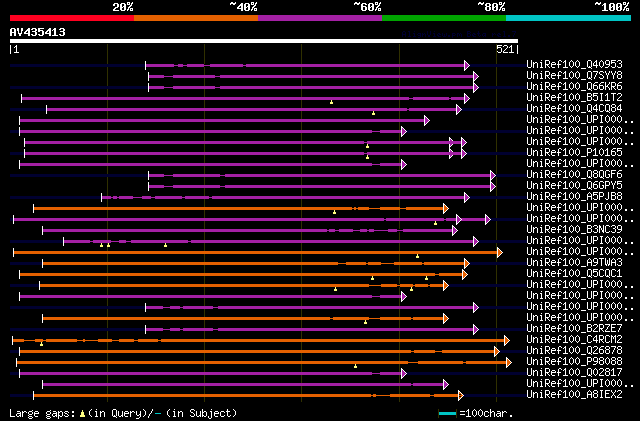Click arrowhead ending the B2RZE7 alignment
This screenshot has height=421, width=640.
[476, 330]
